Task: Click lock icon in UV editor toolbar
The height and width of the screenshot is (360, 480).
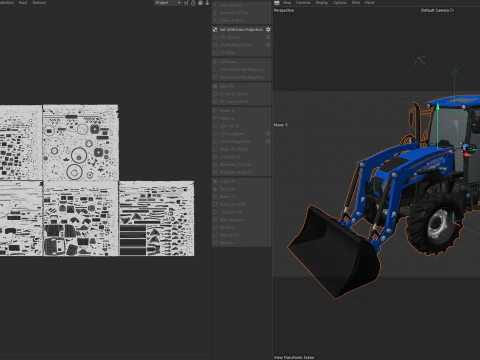Action: [193, 3]
